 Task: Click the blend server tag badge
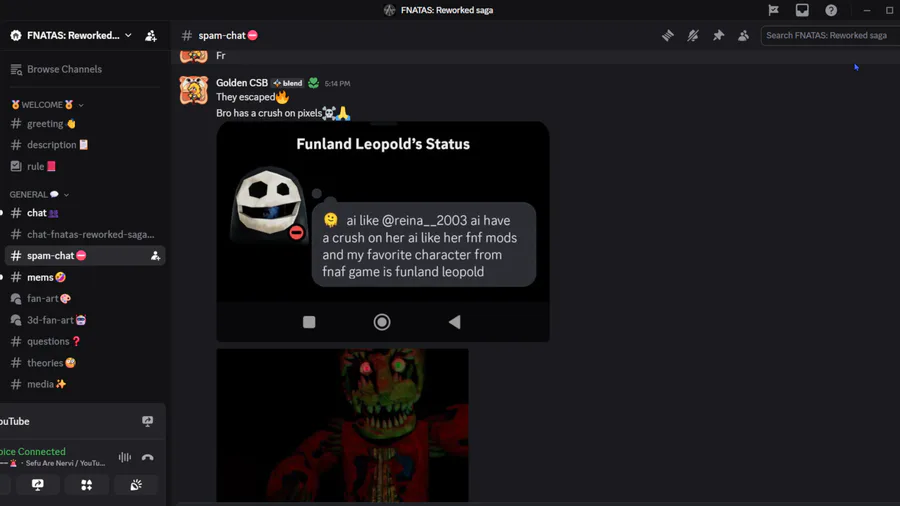[288, 83]
